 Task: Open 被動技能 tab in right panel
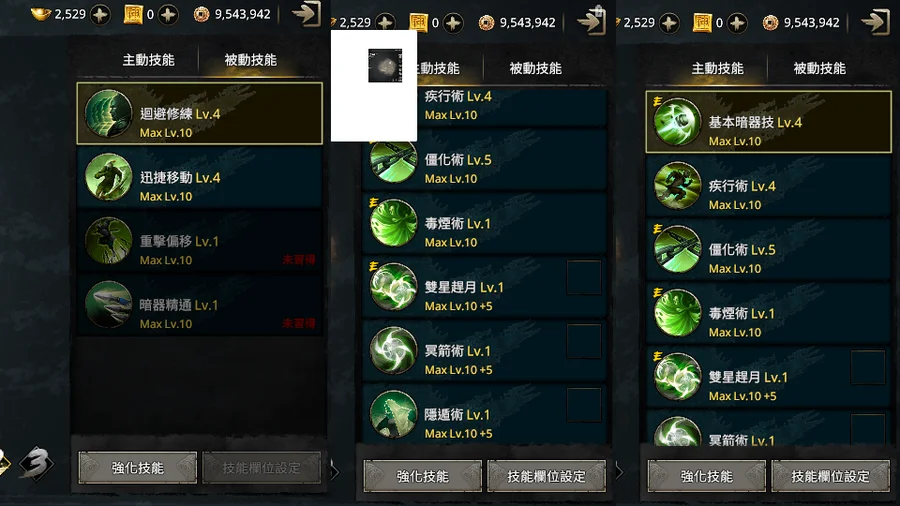coord(819,69)
